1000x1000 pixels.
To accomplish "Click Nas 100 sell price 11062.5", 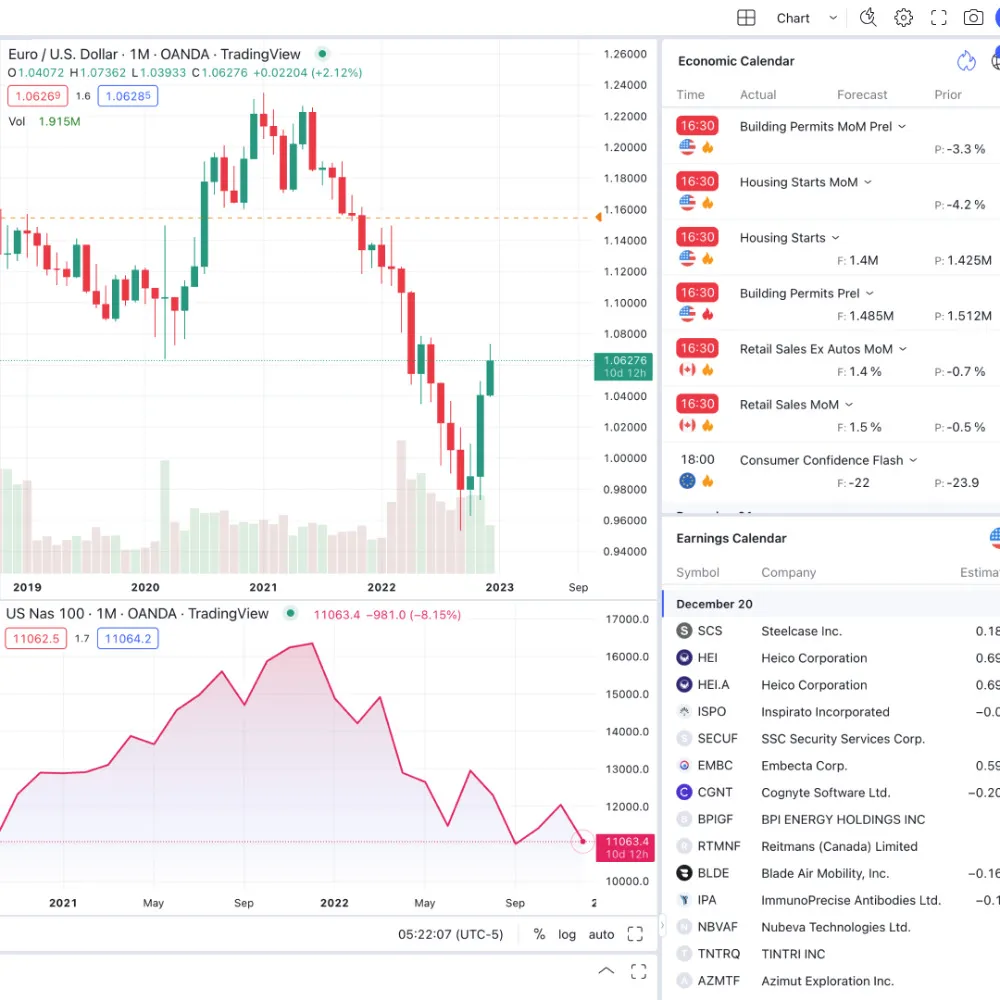I will coord(36,638).
